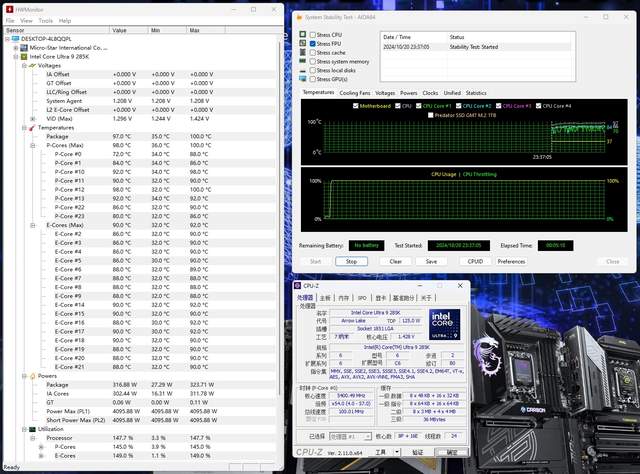Collapse the DESKTOP-4L8QQPL tree node

click(x=7, y=39)
